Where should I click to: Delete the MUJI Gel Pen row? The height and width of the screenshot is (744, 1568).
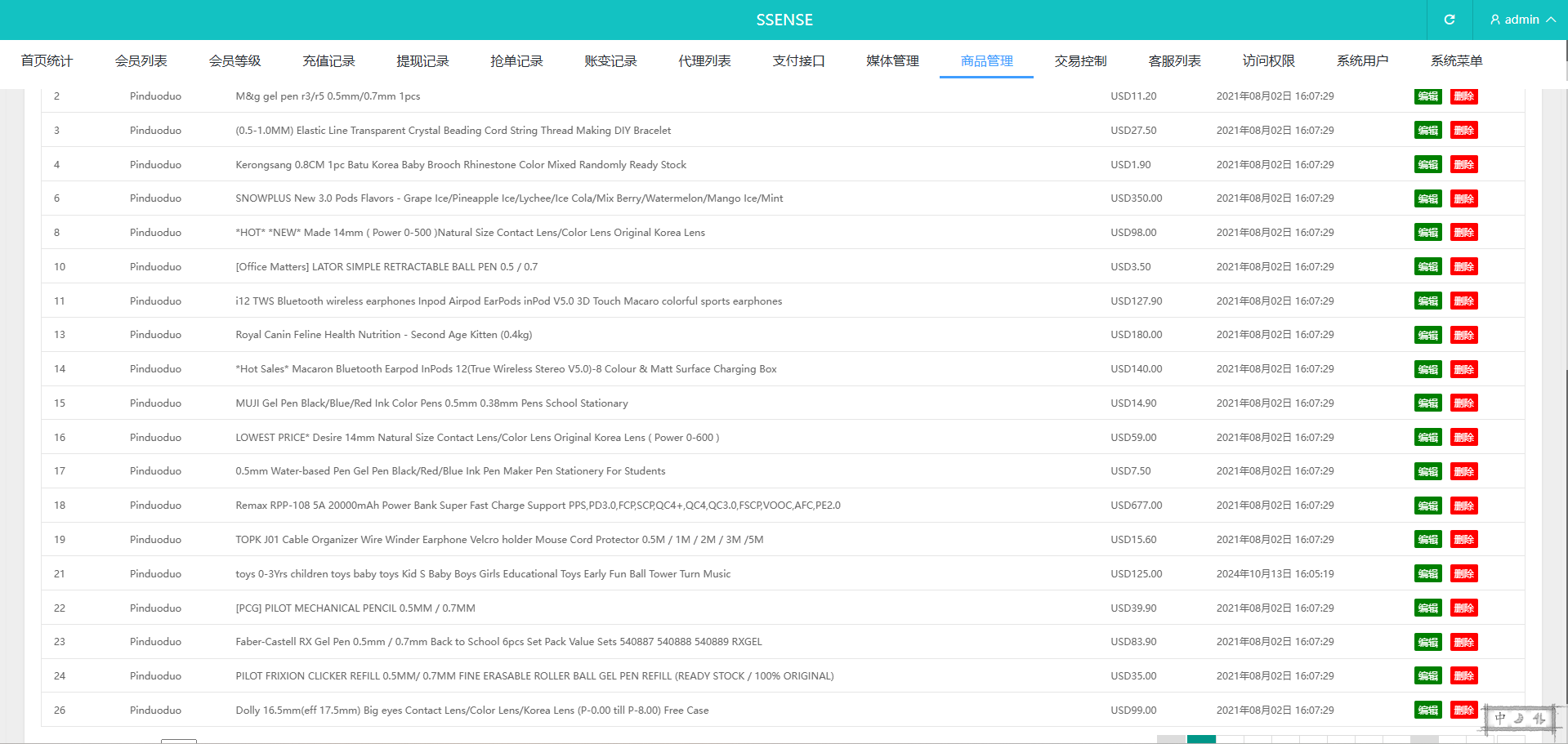(x=1463, y=403)
